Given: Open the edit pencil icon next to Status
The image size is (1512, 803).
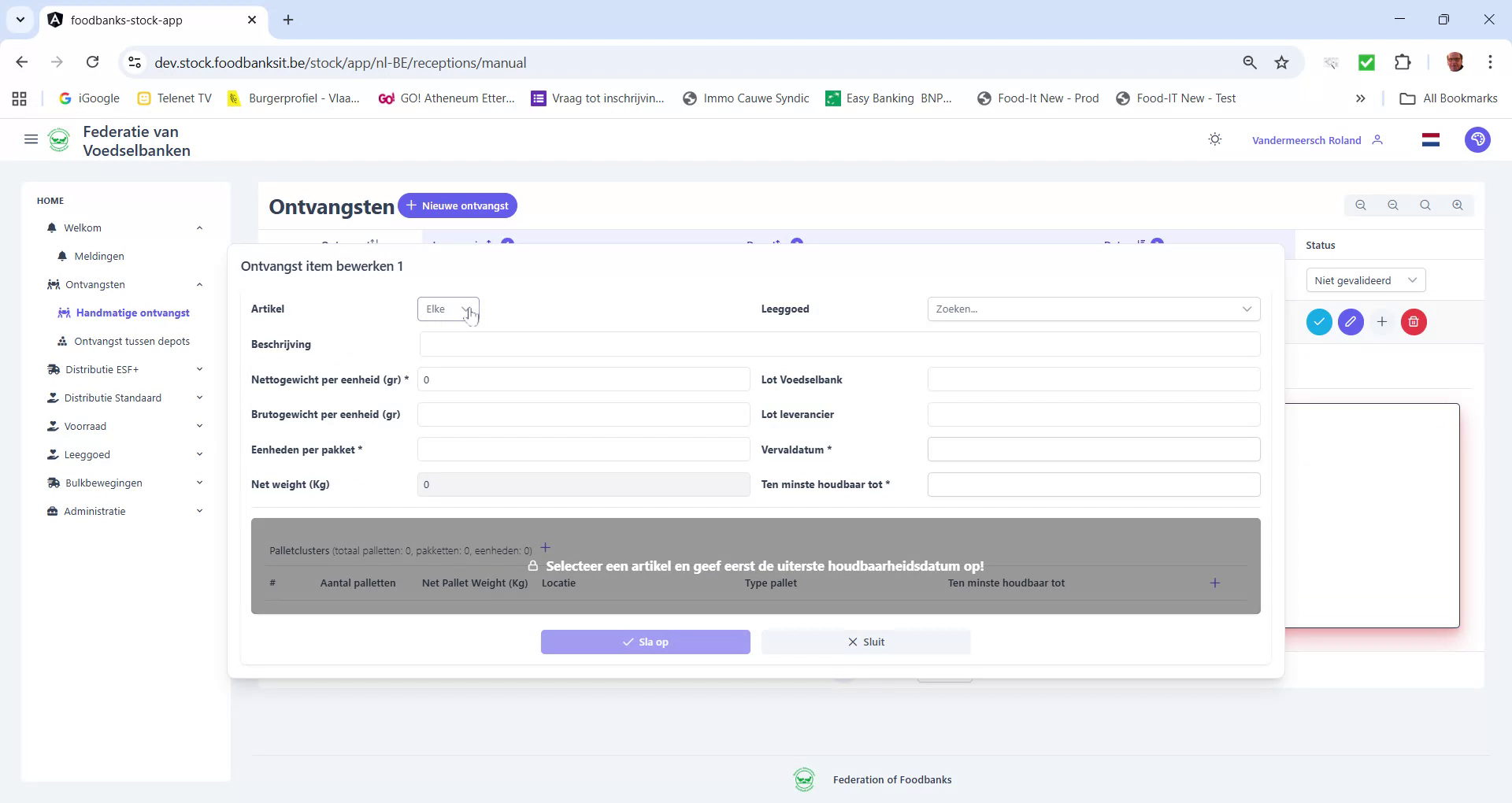Looking at the screenshot, I should pos(1351,322).
